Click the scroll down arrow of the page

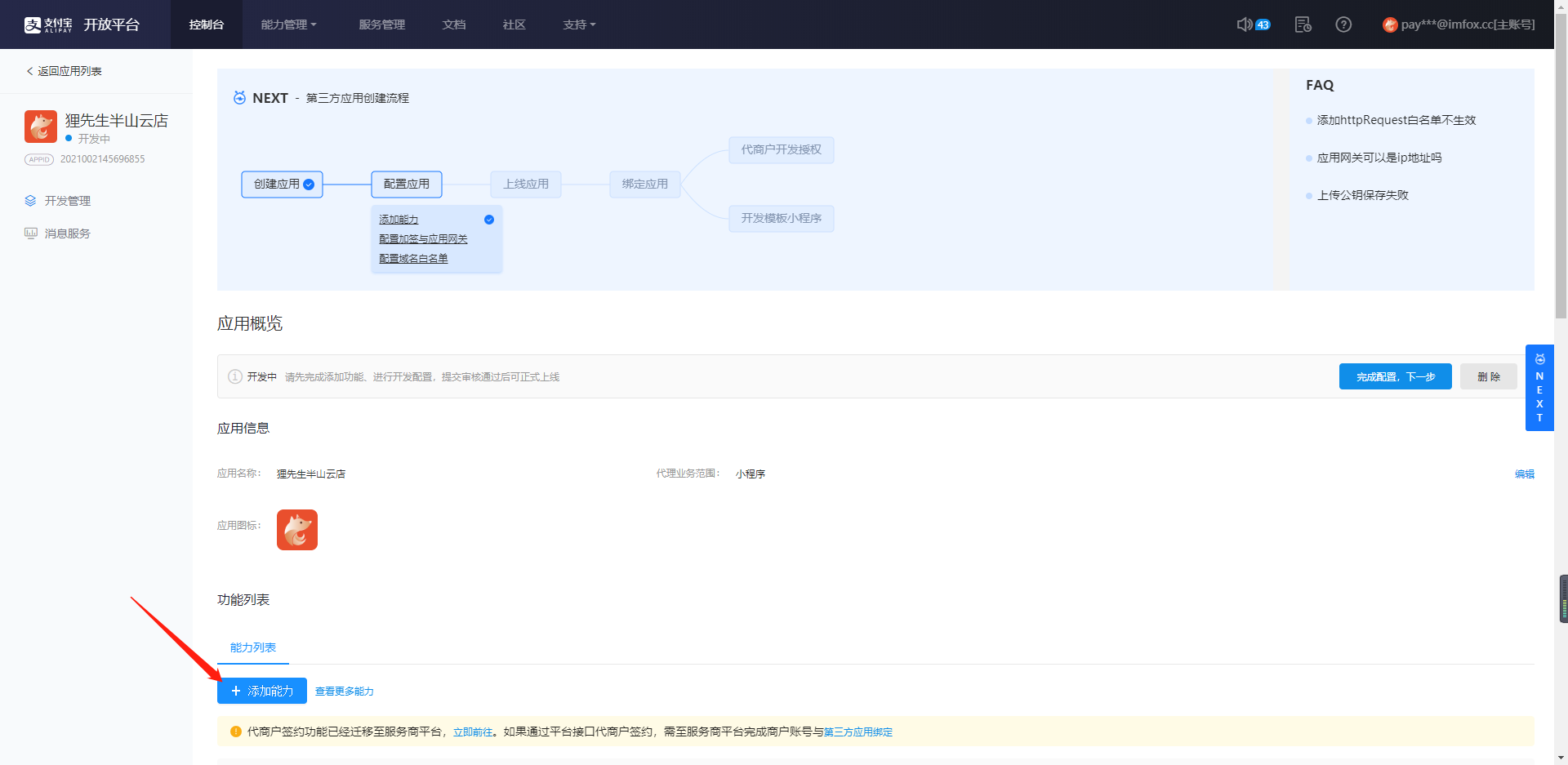1561,758
